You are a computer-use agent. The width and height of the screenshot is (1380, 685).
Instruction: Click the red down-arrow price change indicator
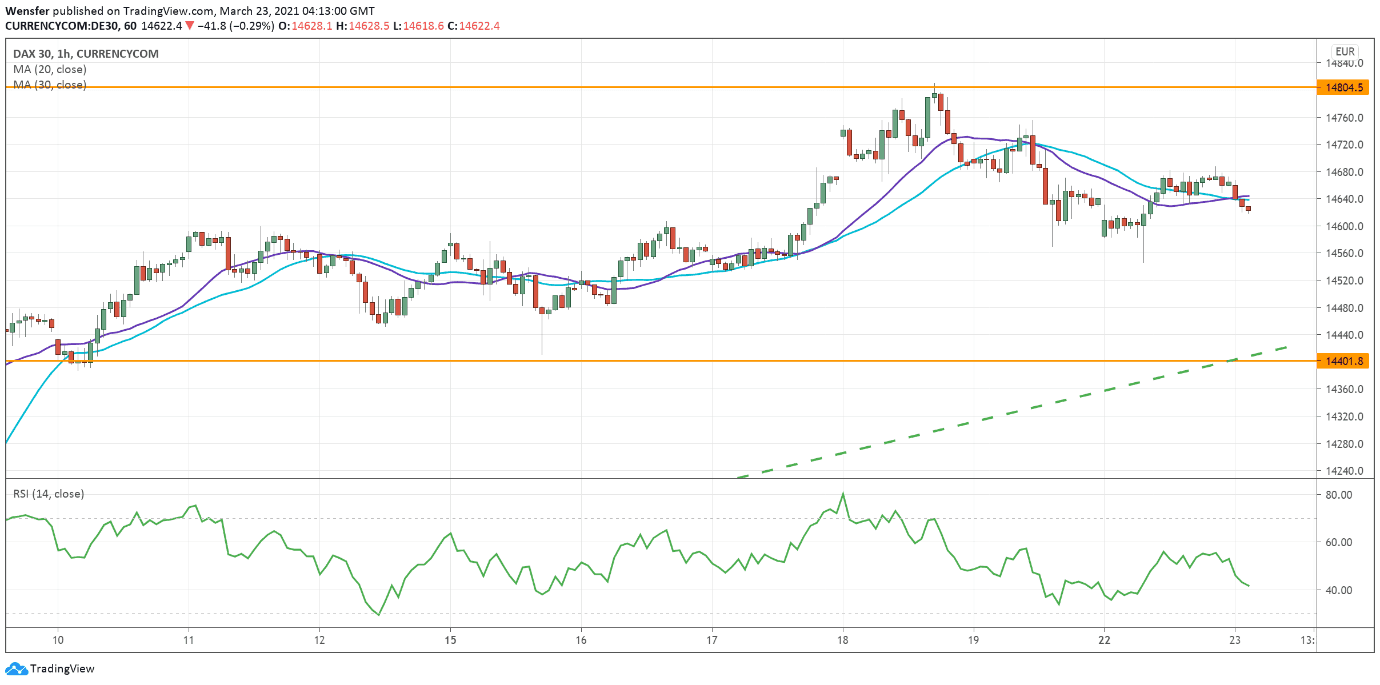(x=189, y=24)
